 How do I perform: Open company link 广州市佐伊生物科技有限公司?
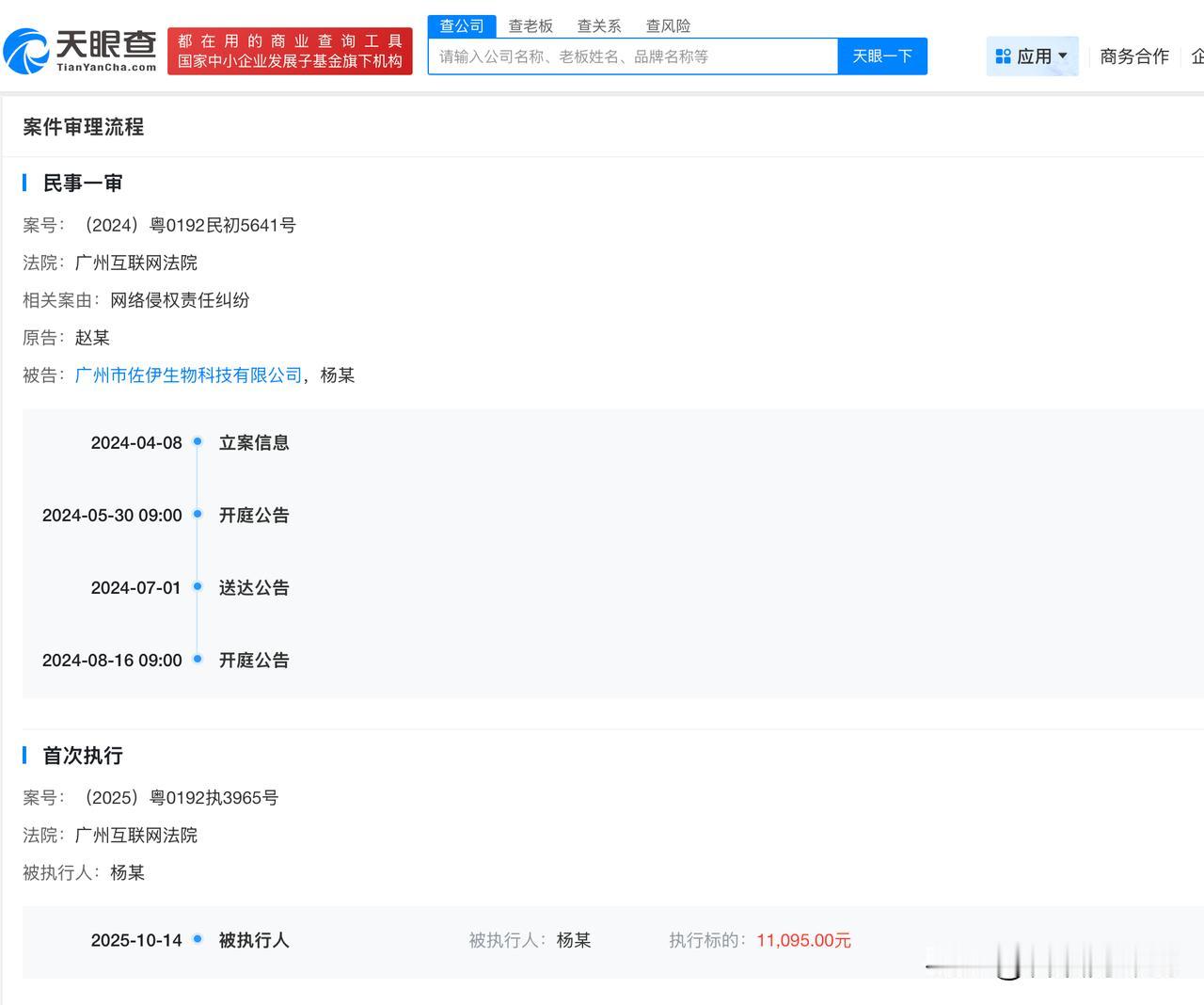pos(187,375)
